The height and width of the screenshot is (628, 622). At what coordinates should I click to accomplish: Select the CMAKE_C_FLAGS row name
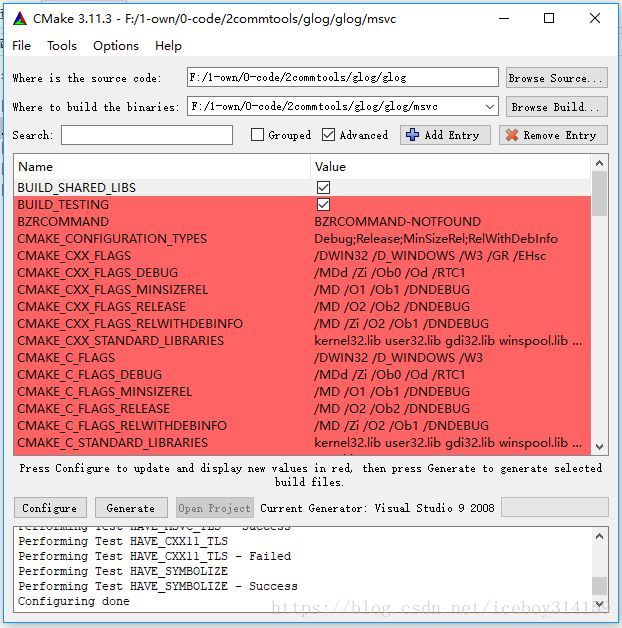tap(66, 357)
